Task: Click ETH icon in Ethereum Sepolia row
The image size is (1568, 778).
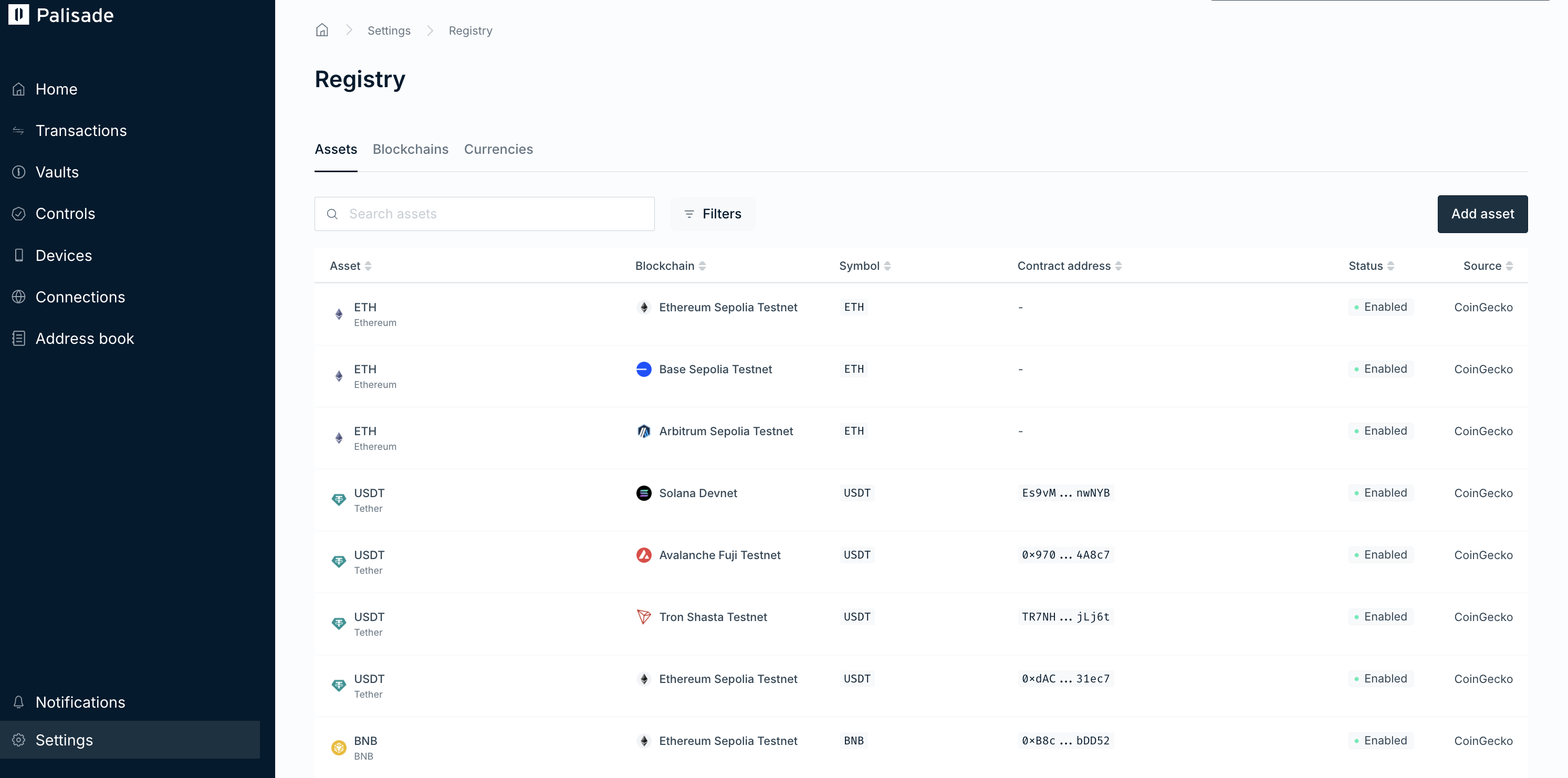Action: (339, 314)
